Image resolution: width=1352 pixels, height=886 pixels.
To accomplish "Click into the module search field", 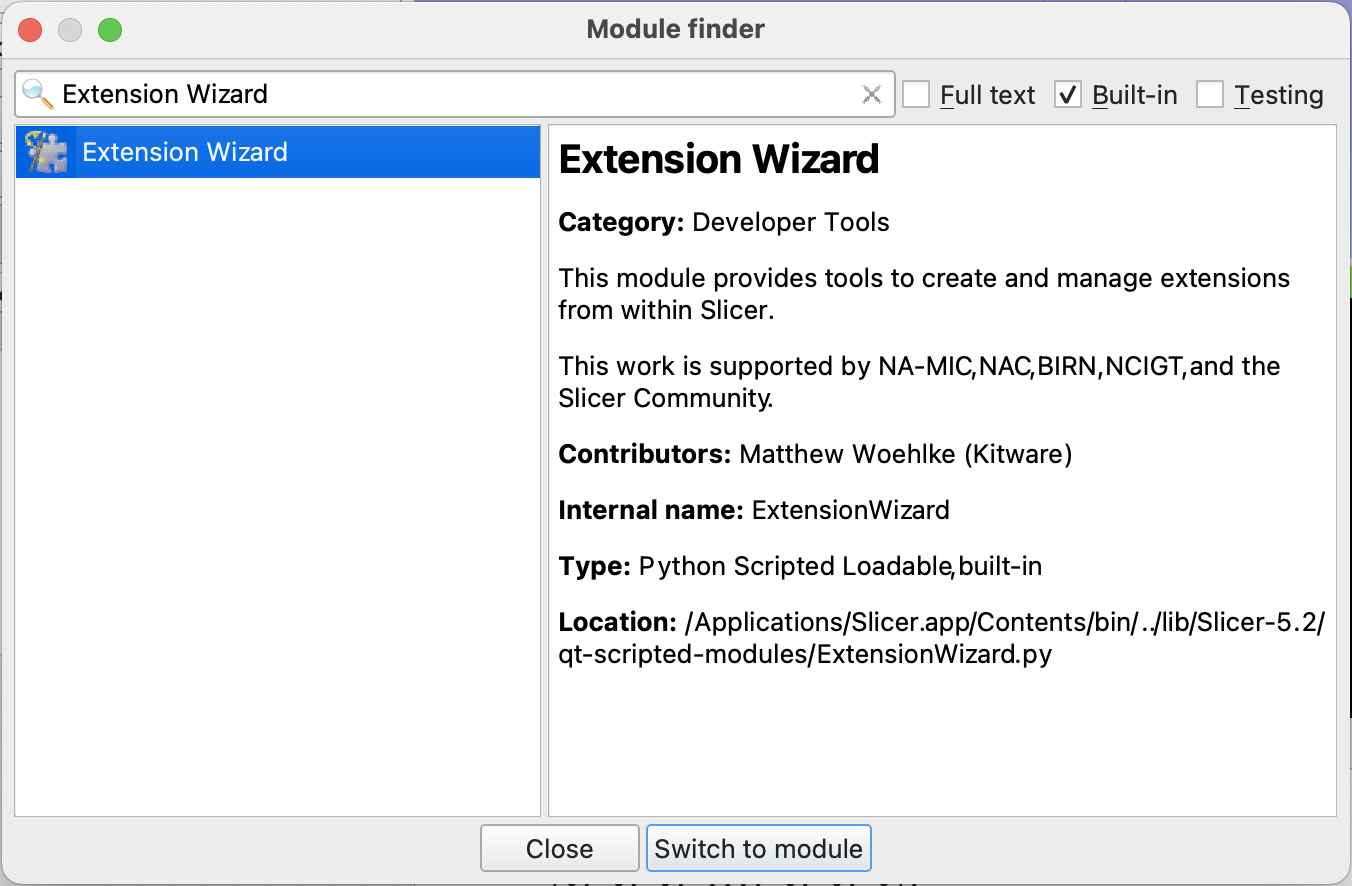I will coord(455,94).
